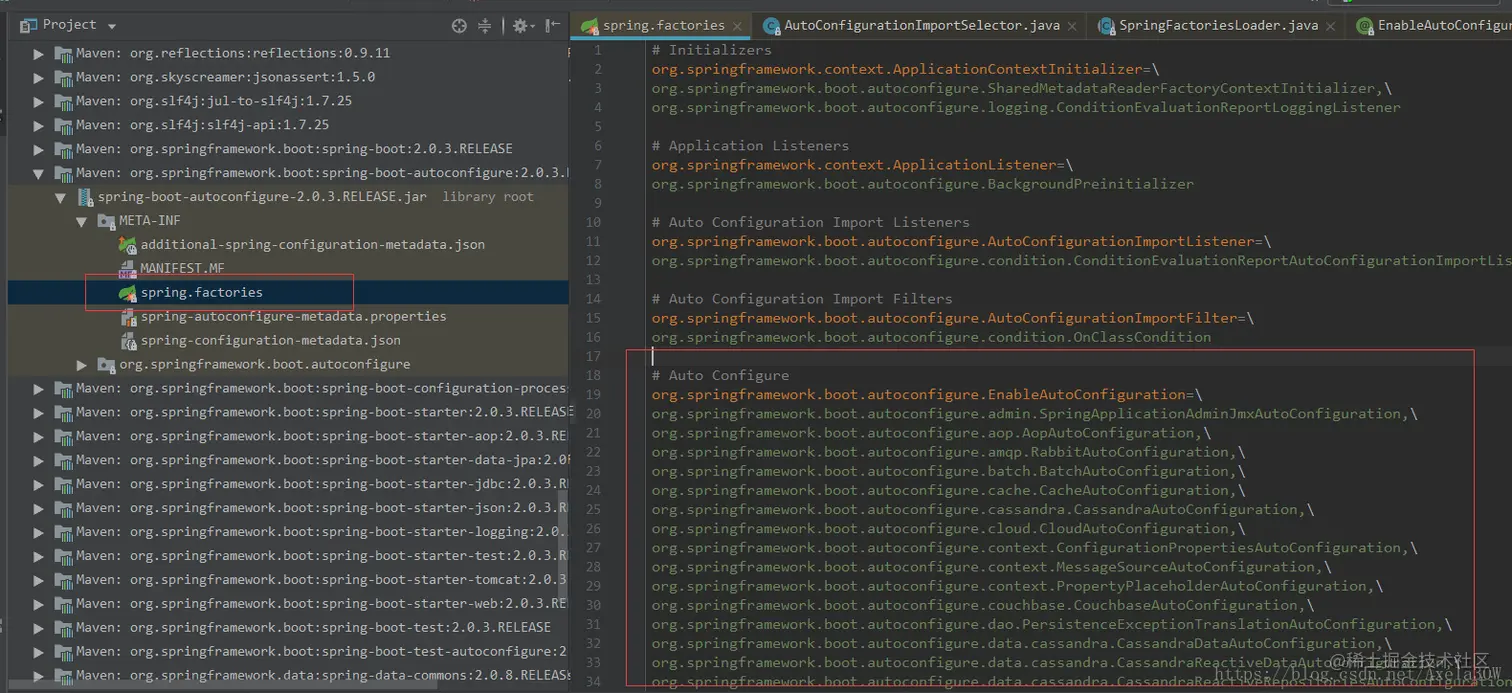This screenshot has height=693, width=1512.
Task: Expand Maven: org.skyscreamer:jsonassert:1.5.0 node
Action: click(39, 77)
